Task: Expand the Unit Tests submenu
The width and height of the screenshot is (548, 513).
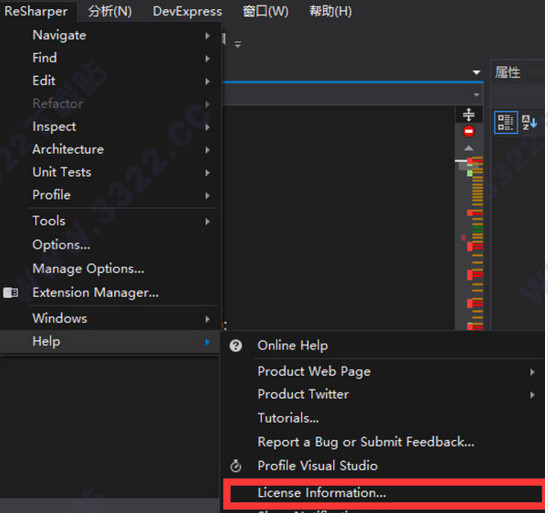Action: [x=110, y=172]
